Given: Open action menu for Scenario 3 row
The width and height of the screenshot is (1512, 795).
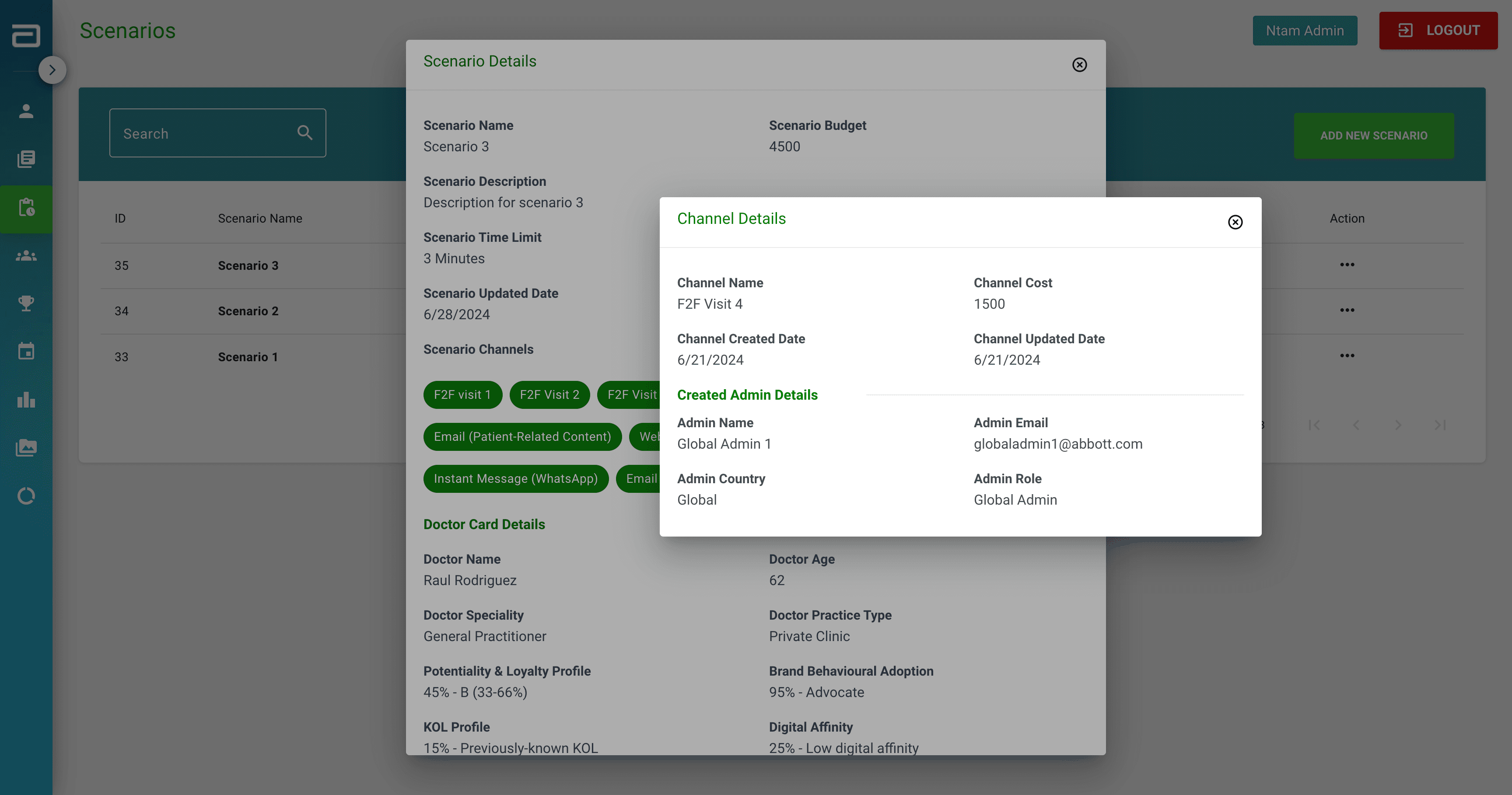Looking at the screenshot, I should click(x=1347, y=265).
